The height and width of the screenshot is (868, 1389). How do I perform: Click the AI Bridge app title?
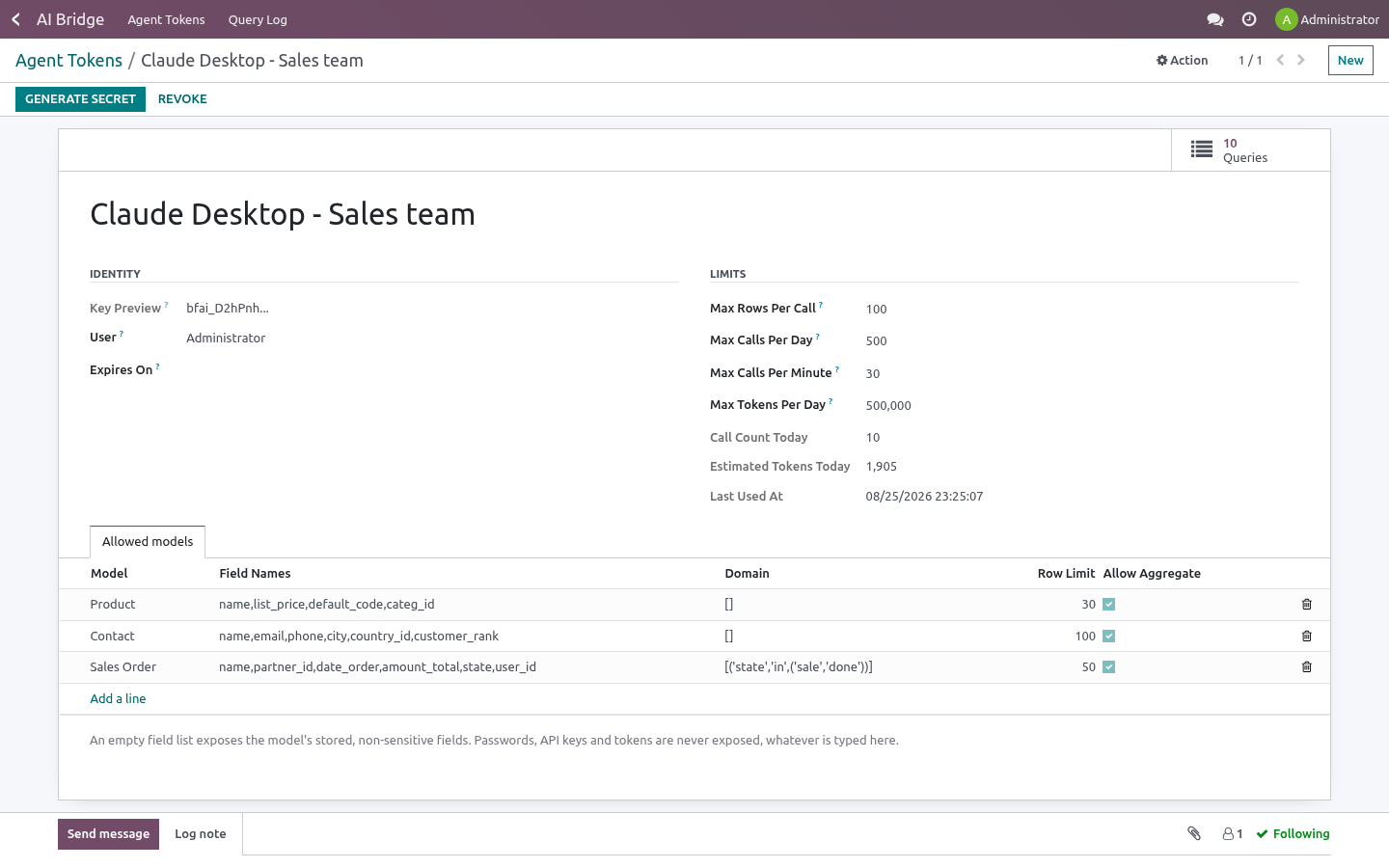[x=70, y=19]
